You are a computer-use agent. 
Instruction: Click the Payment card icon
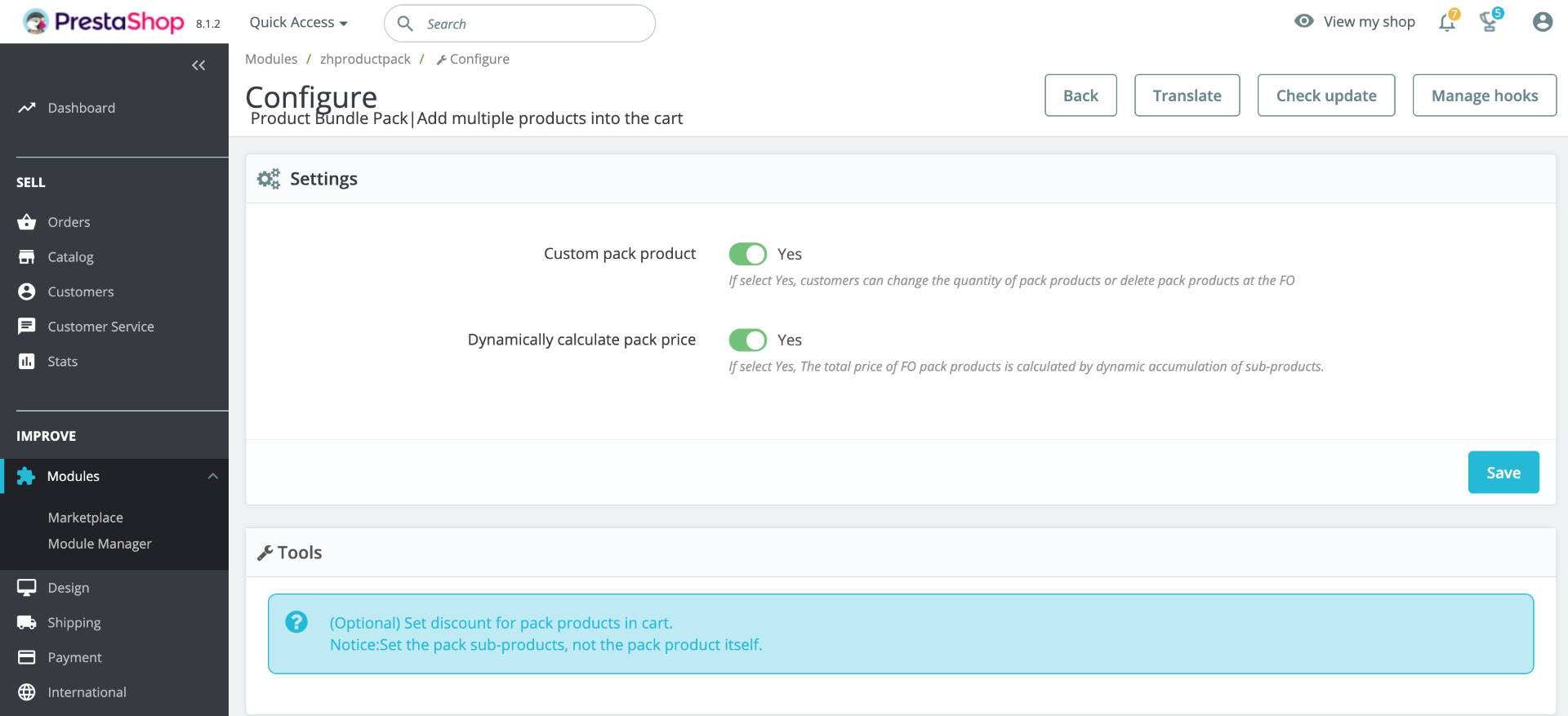27,657
